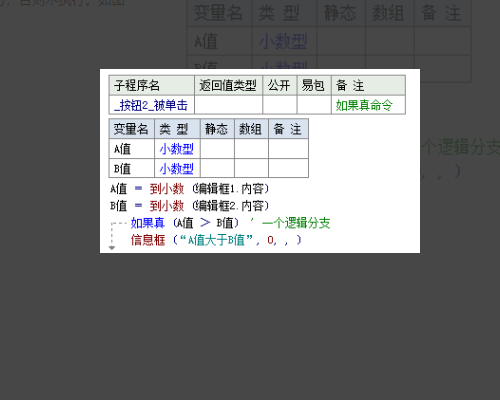Click the '子程序名' header cell
The image size is (500, 400).
point(152,85)
